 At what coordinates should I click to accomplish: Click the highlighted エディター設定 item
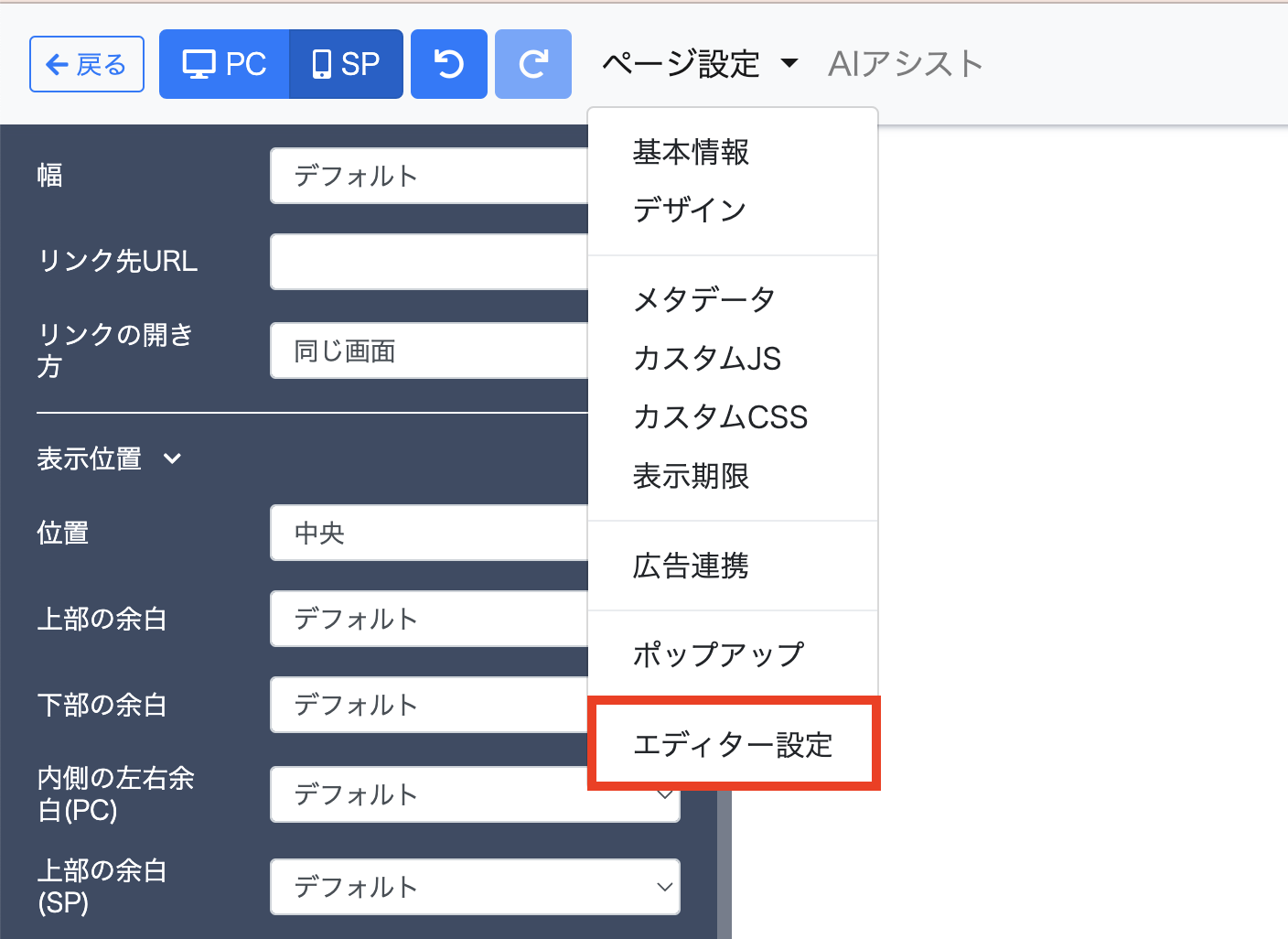tap(733, 744)
